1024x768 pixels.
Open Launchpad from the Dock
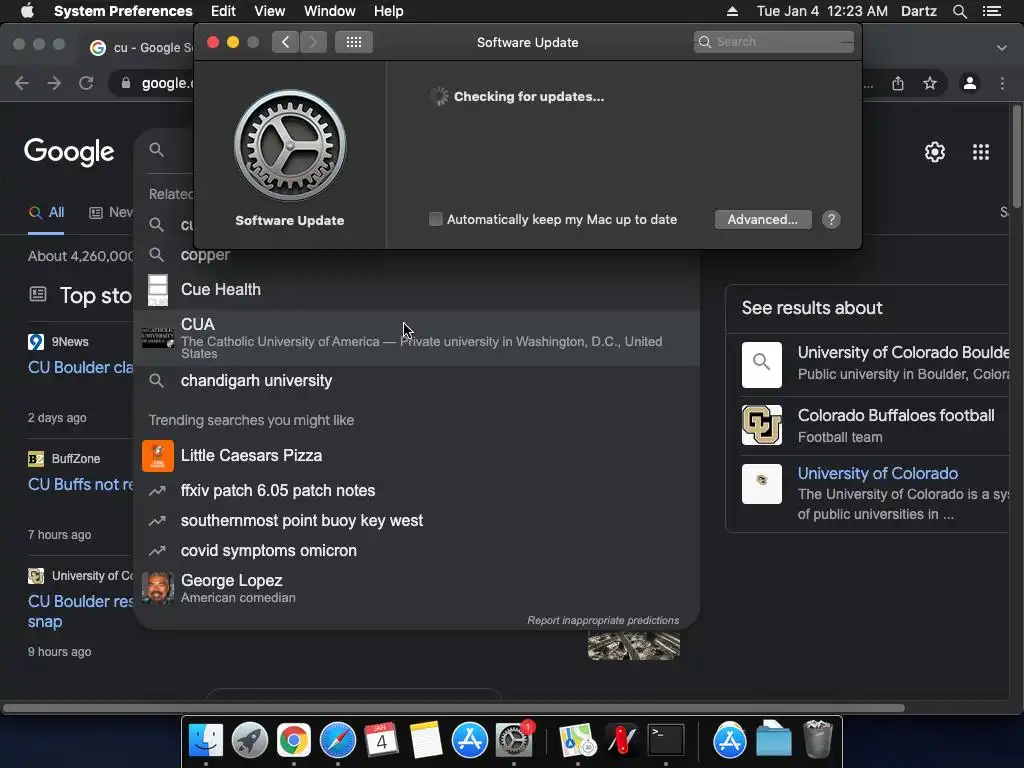249,740
